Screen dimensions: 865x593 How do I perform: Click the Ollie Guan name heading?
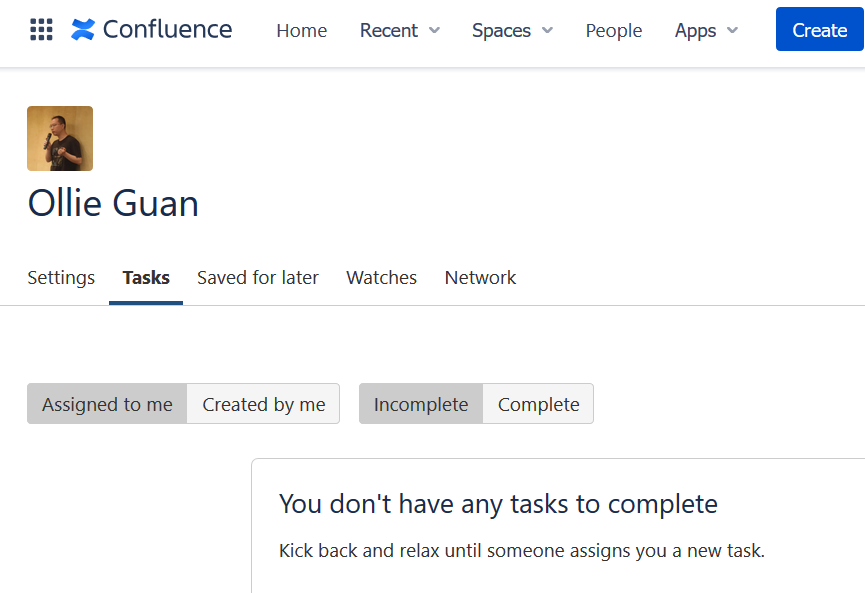coord(113,203)
